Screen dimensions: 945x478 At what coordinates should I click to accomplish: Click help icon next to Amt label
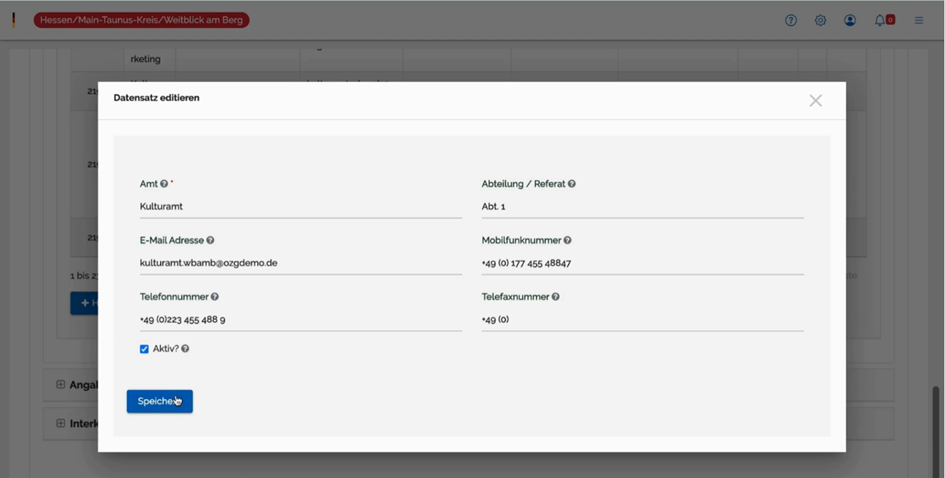pos(164,184)
